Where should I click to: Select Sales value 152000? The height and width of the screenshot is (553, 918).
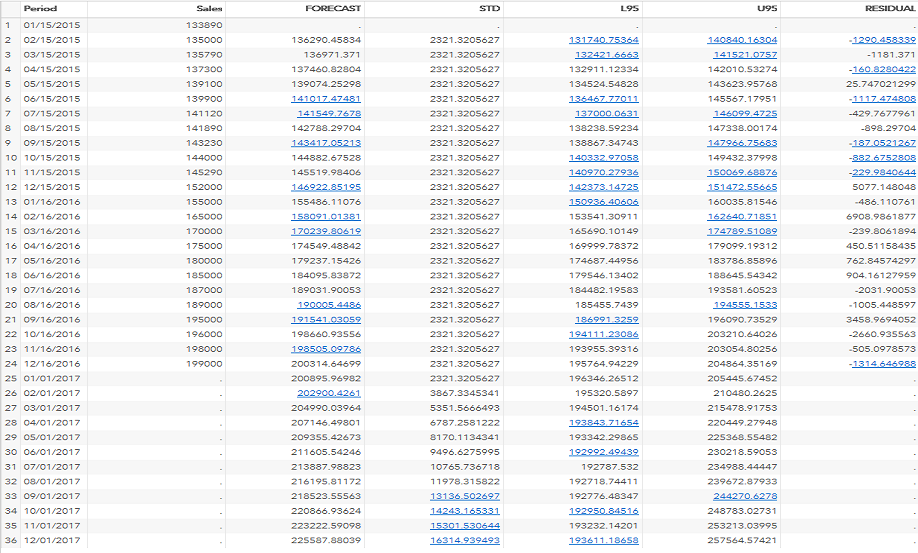[204, 187]
